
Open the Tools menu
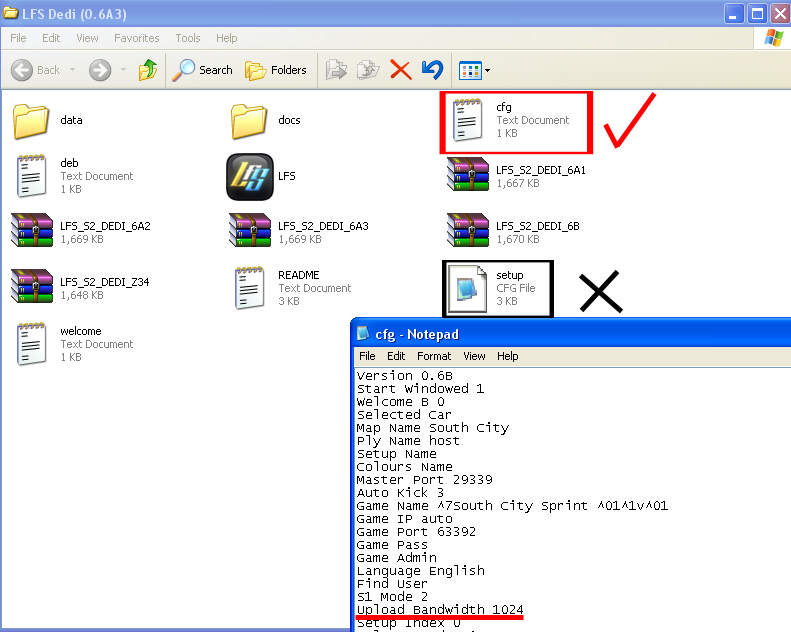coord(188,38)
